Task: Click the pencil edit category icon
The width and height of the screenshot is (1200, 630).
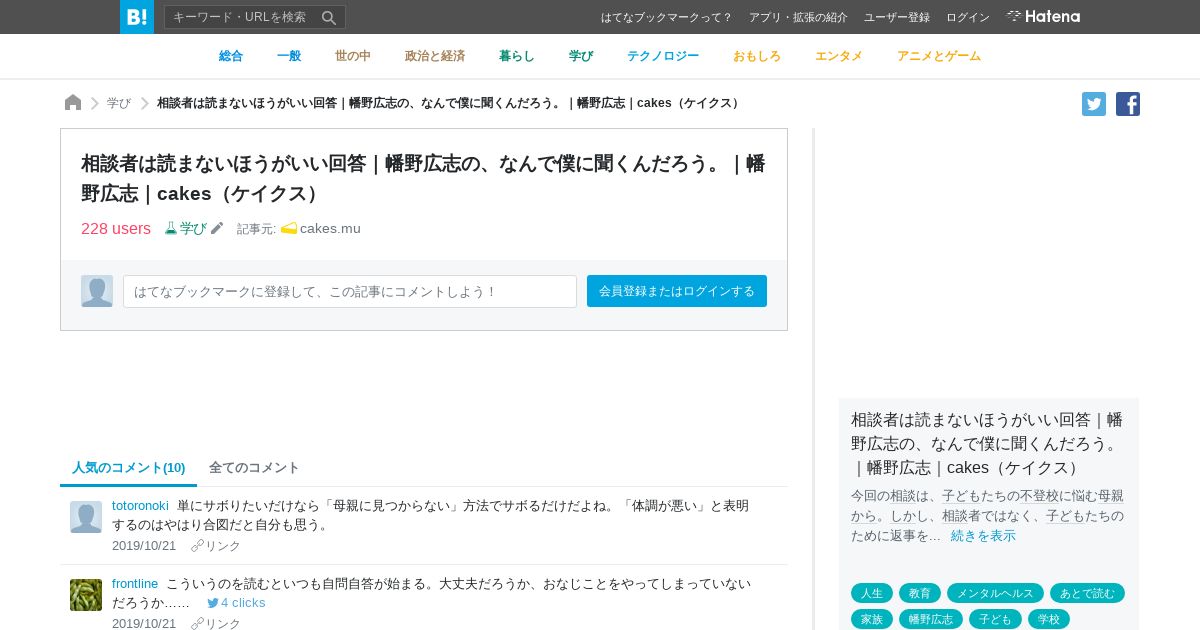Action: click(x=217, y=228)
